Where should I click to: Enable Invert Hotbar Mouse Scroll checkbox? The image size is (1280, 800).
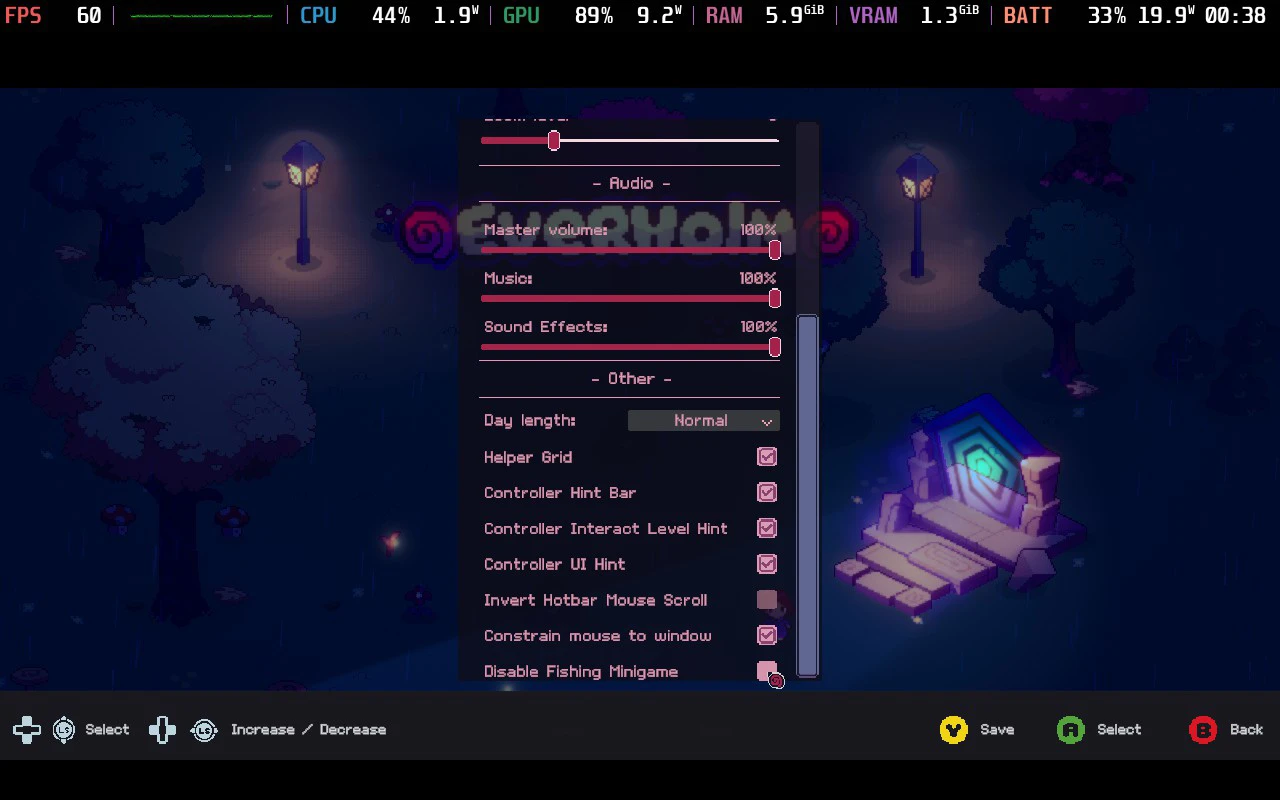pyautogui.click(x=767, y=600)
